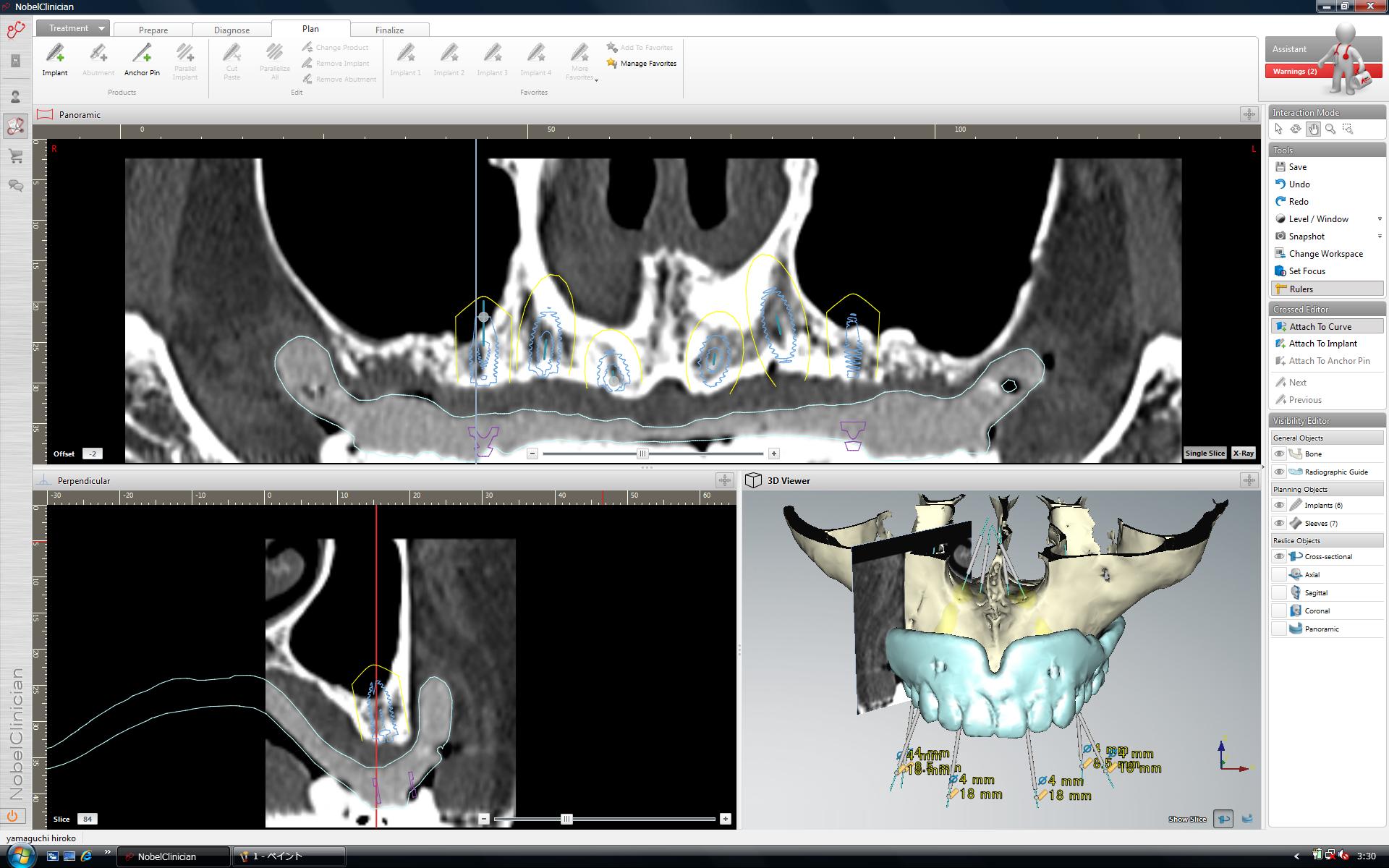Select the arrow pointer interaction mode
1389x868 pixels.
[x=1279, y=129]
